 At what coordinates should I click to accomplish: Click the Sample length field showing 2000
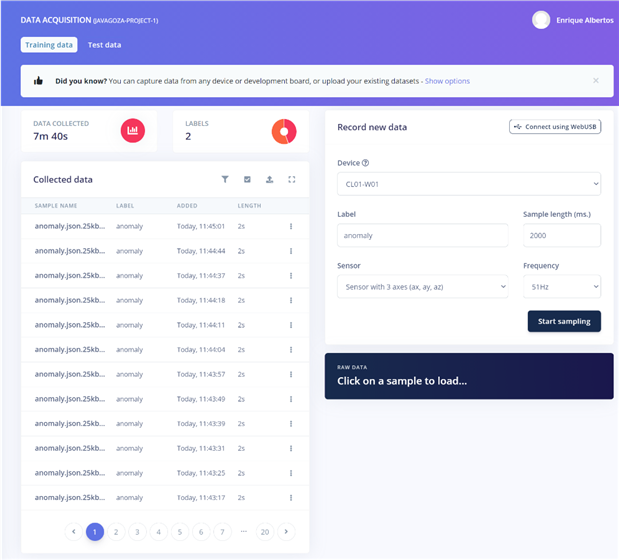(562, 236)
